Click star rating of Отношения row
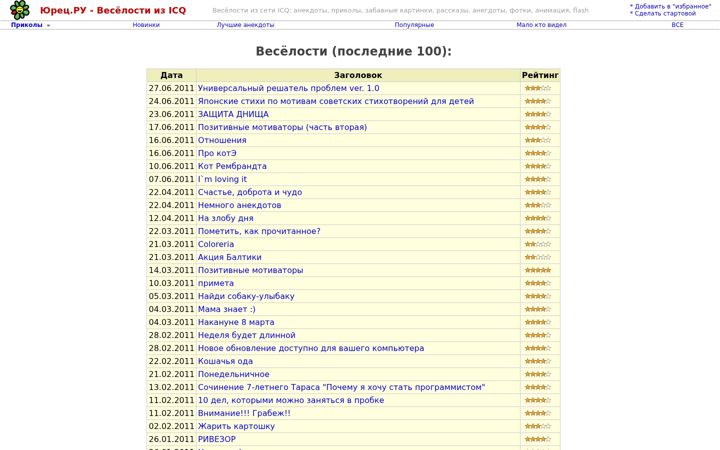The height and width of the screenshot is (450, 720). tap(538, 140)
